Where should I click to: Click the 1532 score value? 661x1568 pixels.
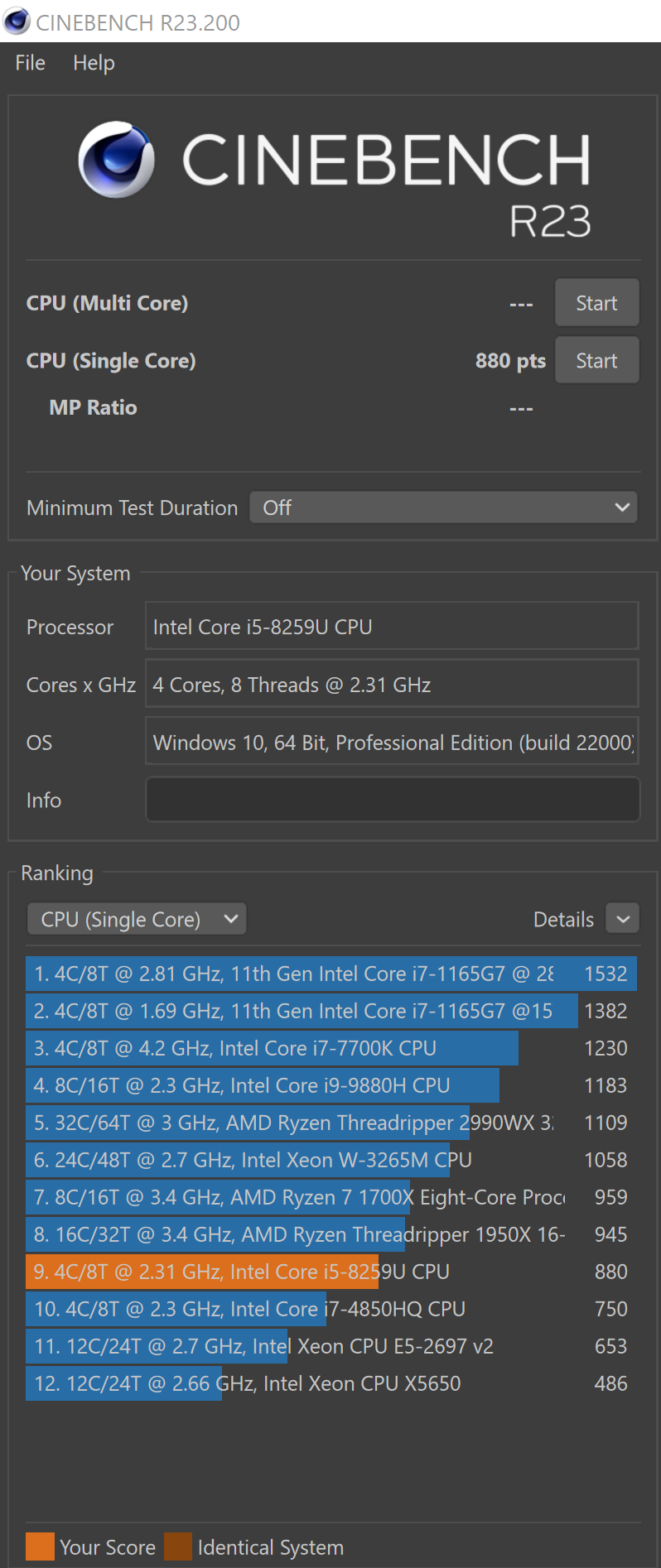(606, 974)
